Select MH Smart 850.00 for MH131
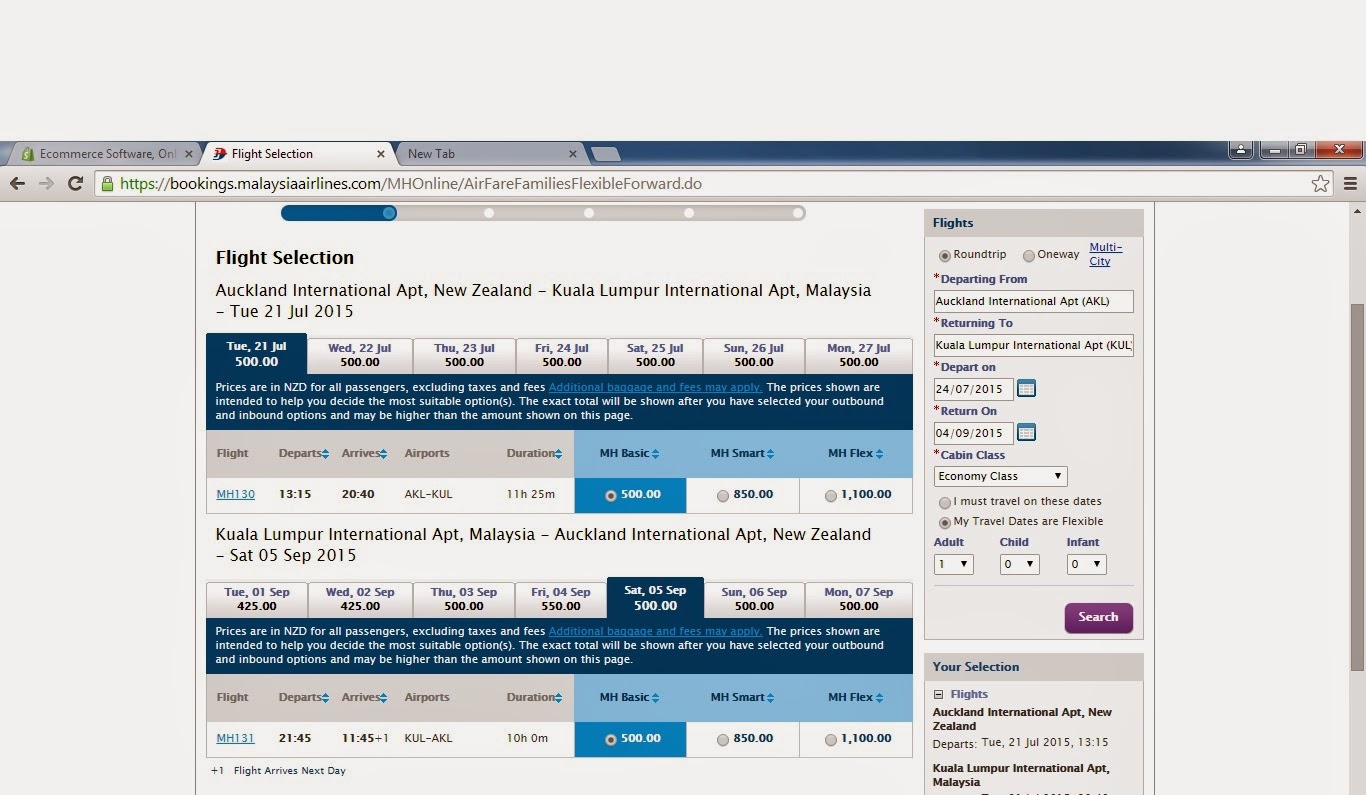 click(x=723, y=740)
